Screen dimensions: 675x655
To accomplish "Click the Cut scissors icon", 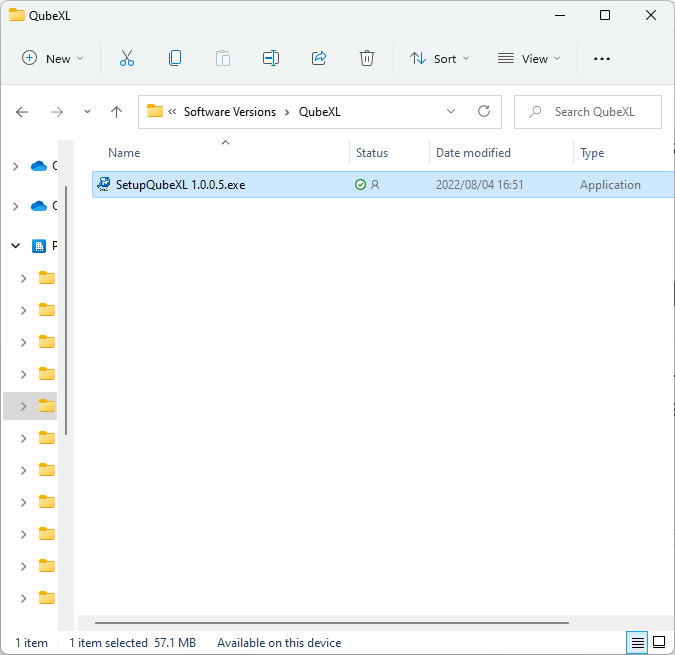I will point(127,59).
